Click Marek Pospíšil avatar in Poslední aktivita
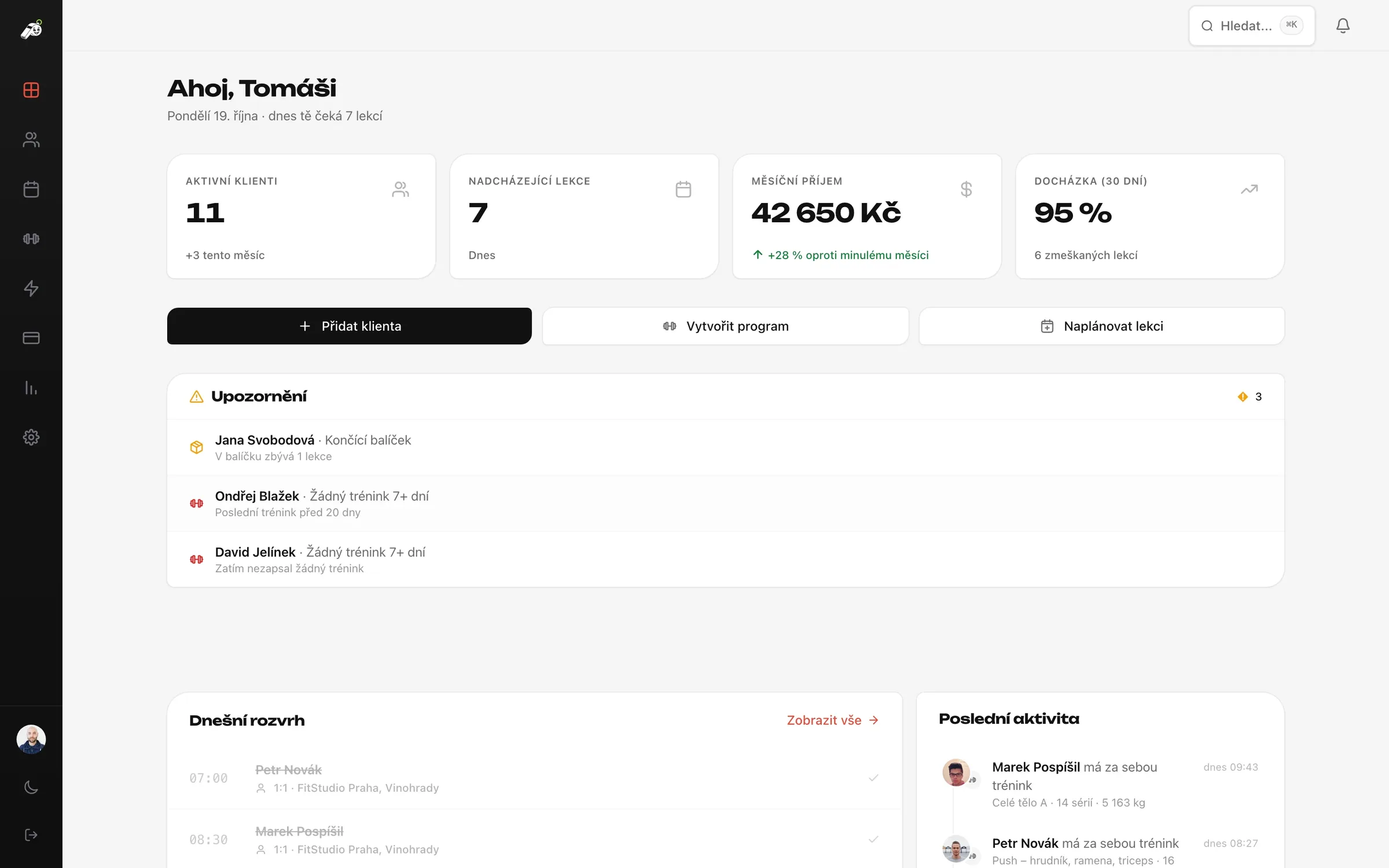This screenshot has height=868, width=1389. (956, 772)
